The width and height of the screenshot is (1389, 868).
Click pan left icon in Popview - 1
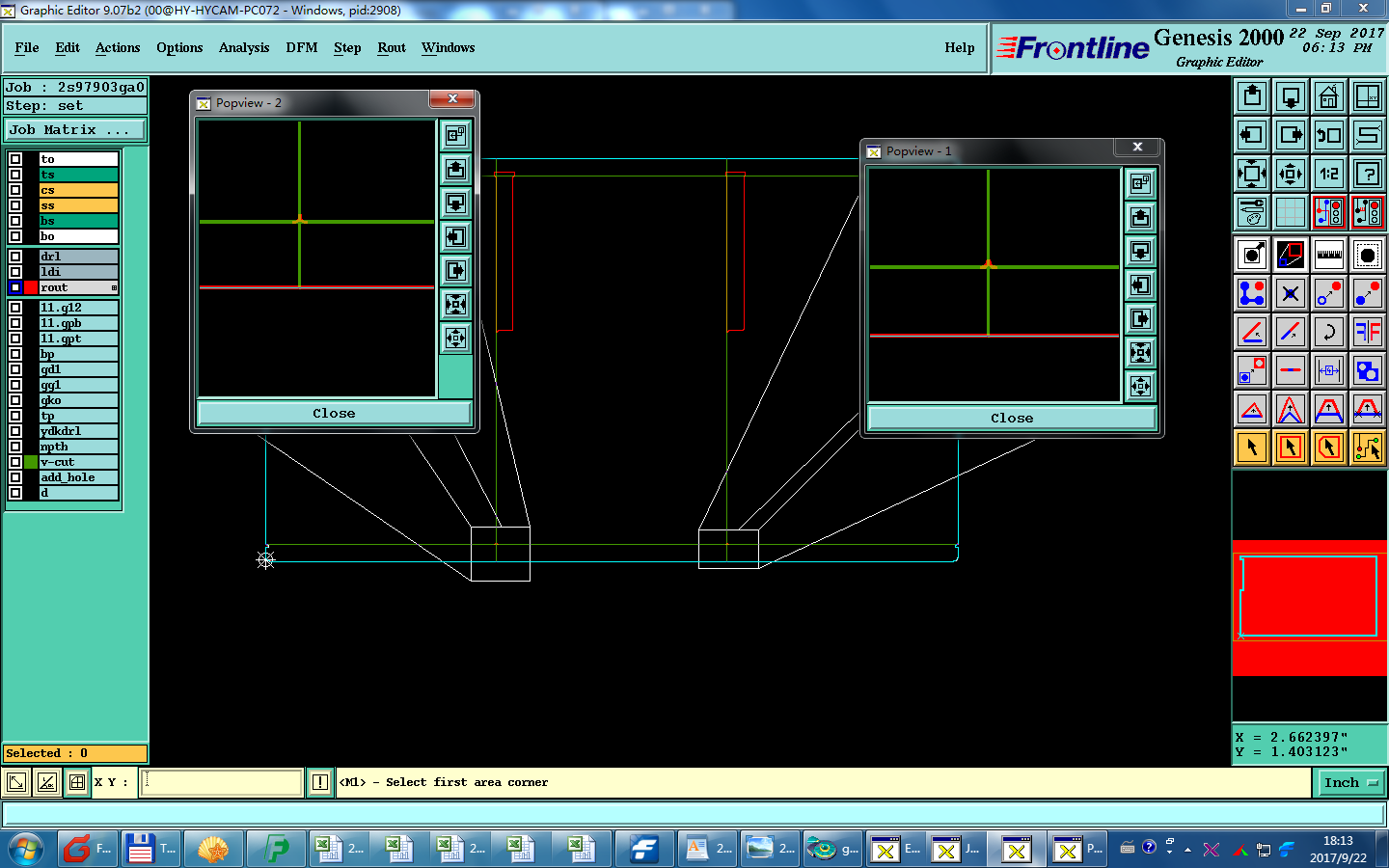point(1140,285)
